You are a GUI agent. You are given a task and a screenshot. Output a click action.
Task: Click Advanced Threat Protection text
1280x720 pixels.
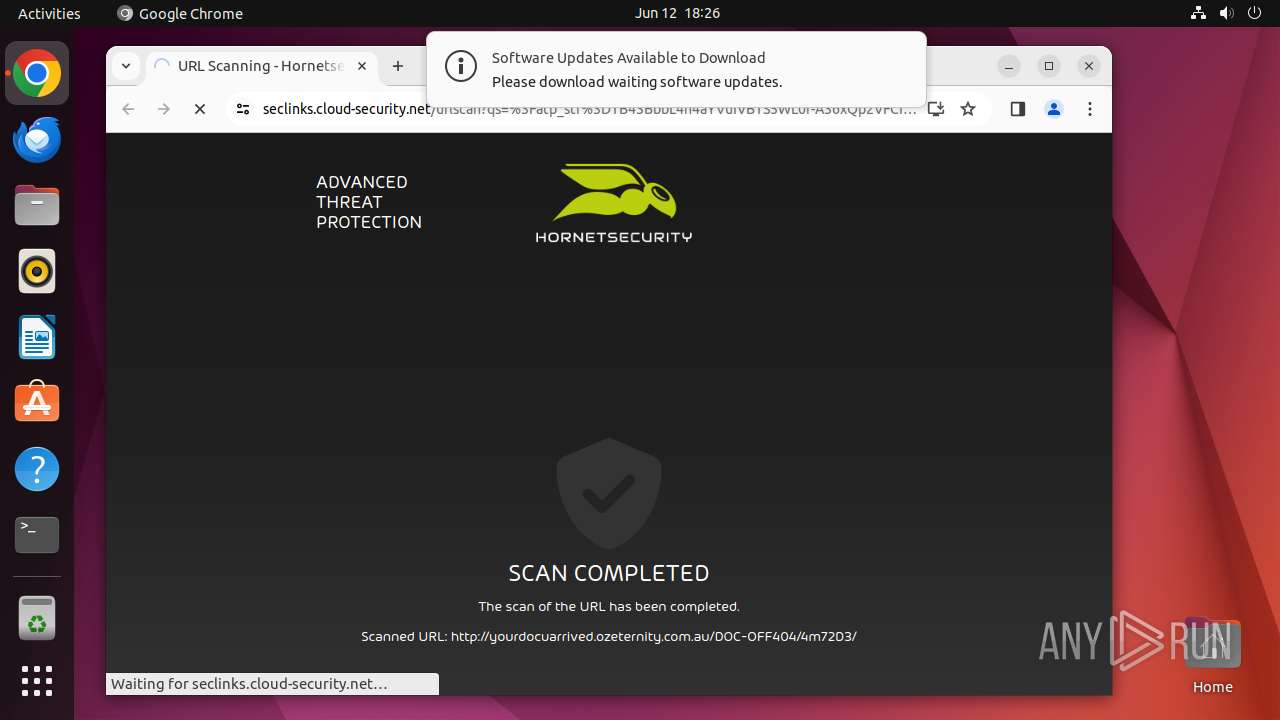click(x=369, y=202)
